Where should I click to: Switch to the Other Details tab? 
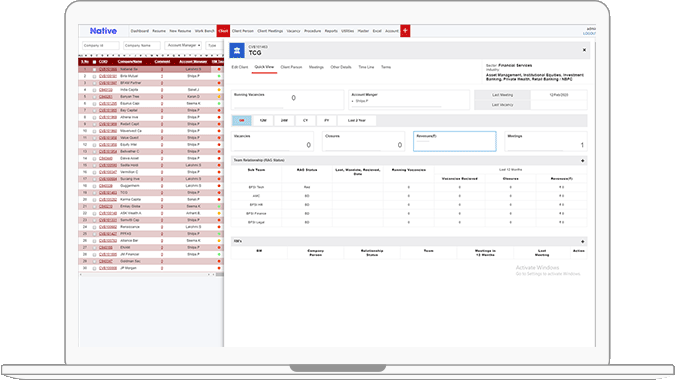tap(341, 67)
